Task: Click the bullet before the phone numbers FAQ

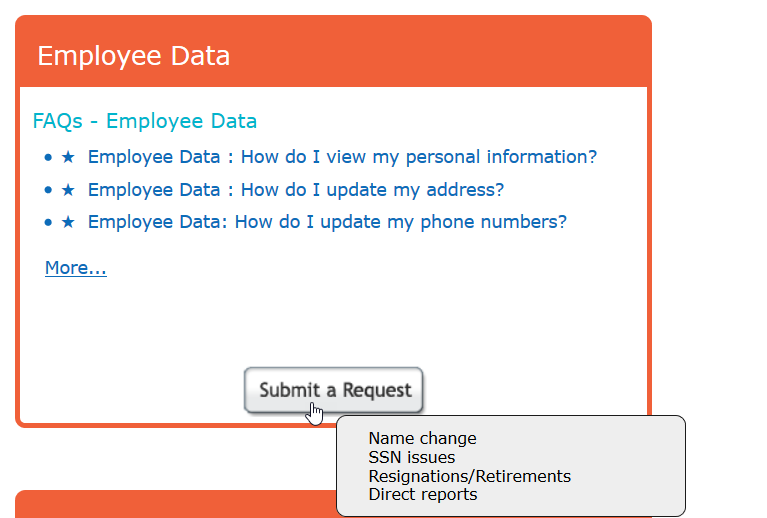Action: pos(48,223)
